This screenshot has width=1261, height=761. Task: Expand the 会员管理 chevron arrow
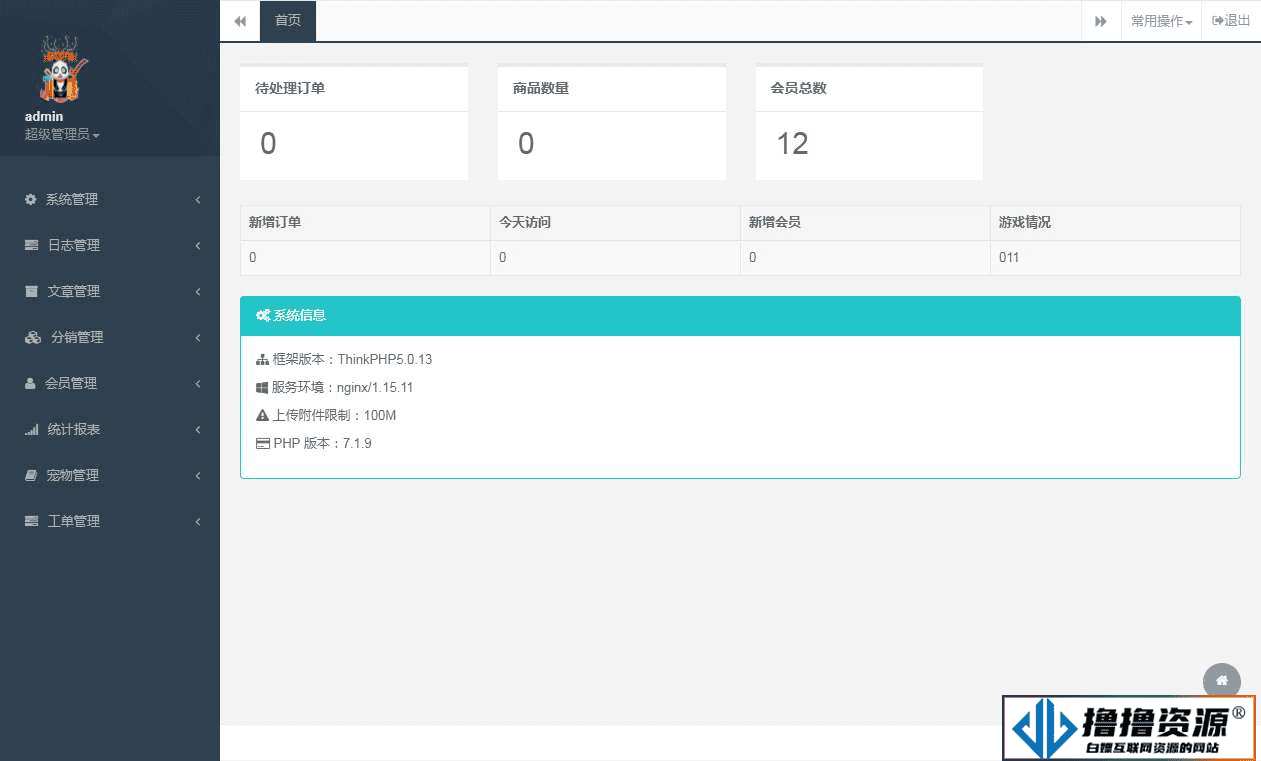[198, 383]
